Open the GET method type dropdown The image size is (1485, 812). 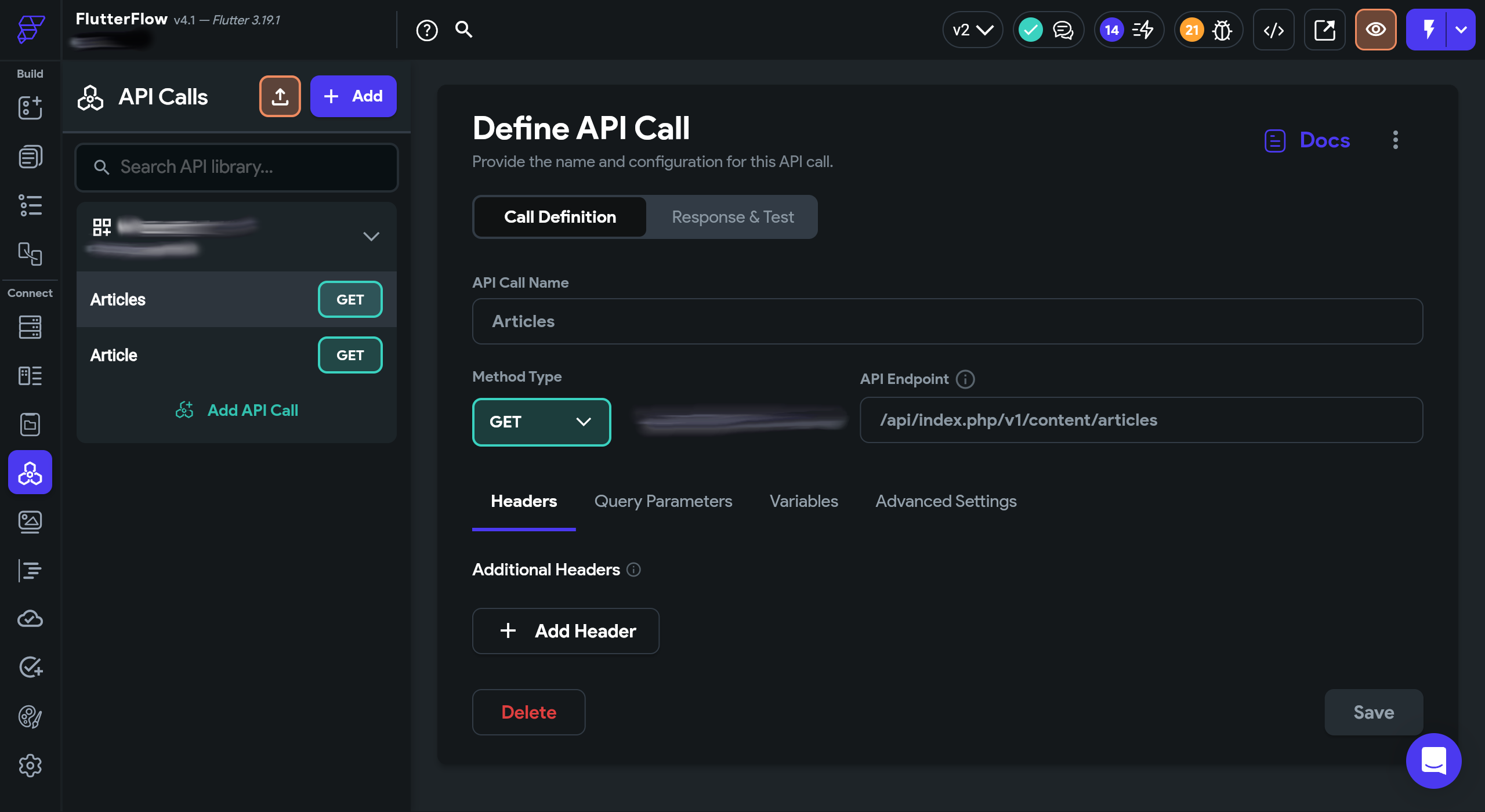(x=541, y=422)
